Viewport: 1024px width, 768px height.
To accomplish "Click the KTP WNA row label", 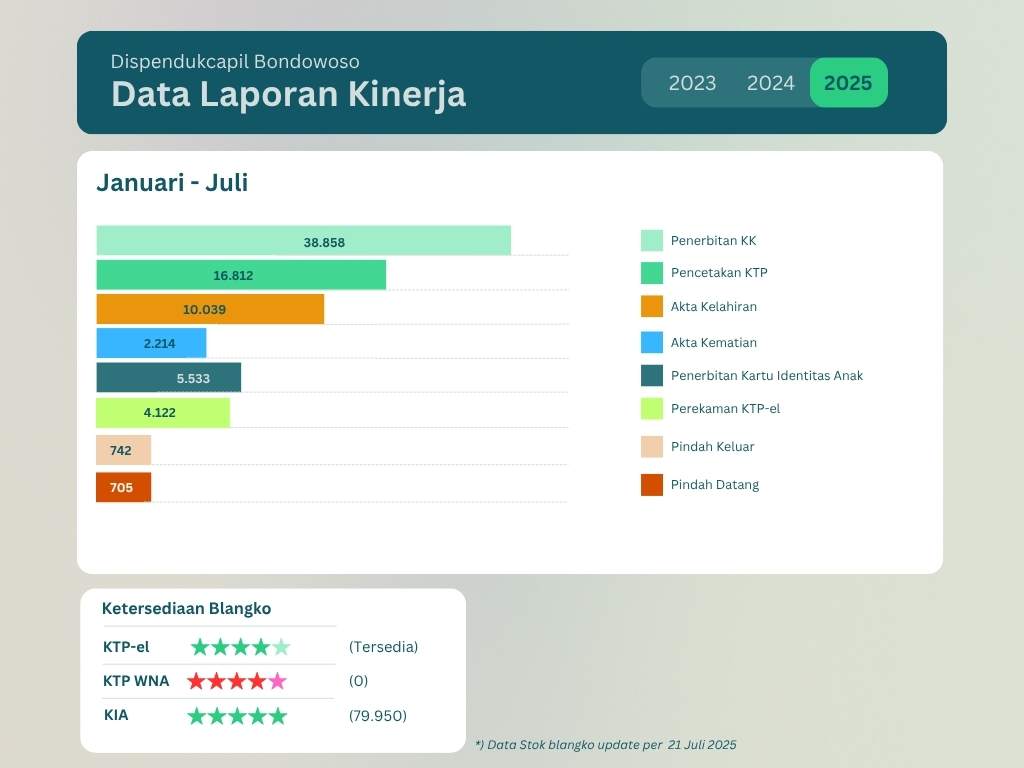I will point(136,681).
